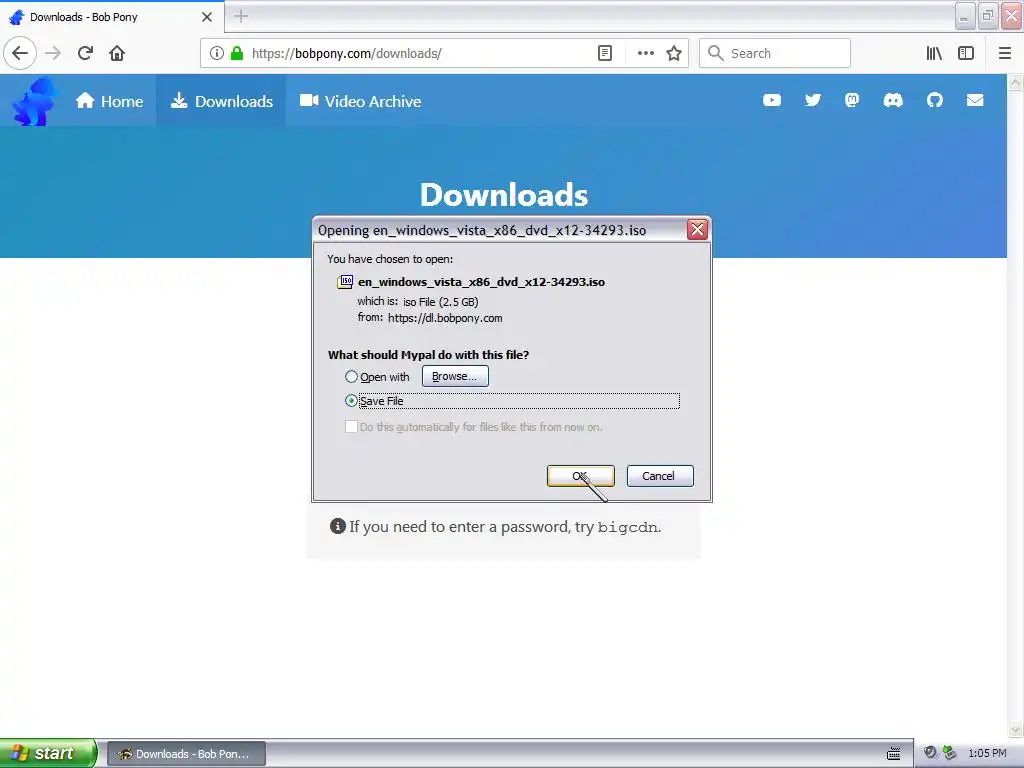
Task: Click the forward navigation arrow
Action: coord(53,53)
